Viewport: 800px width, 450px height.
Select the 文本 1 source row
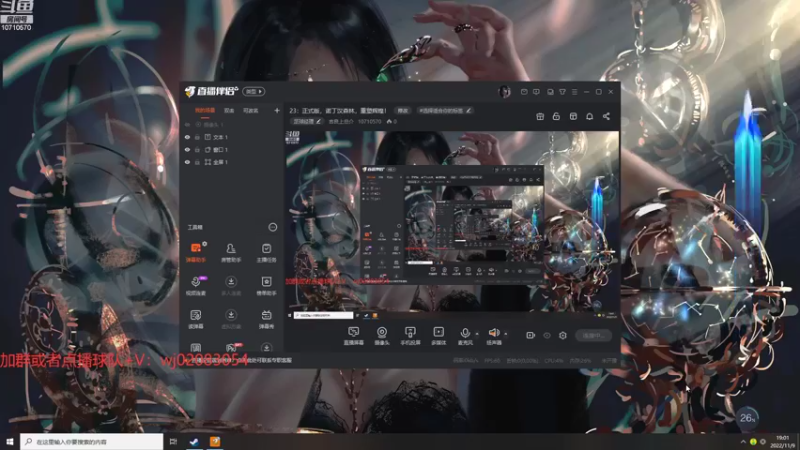[x=232, y=137]
